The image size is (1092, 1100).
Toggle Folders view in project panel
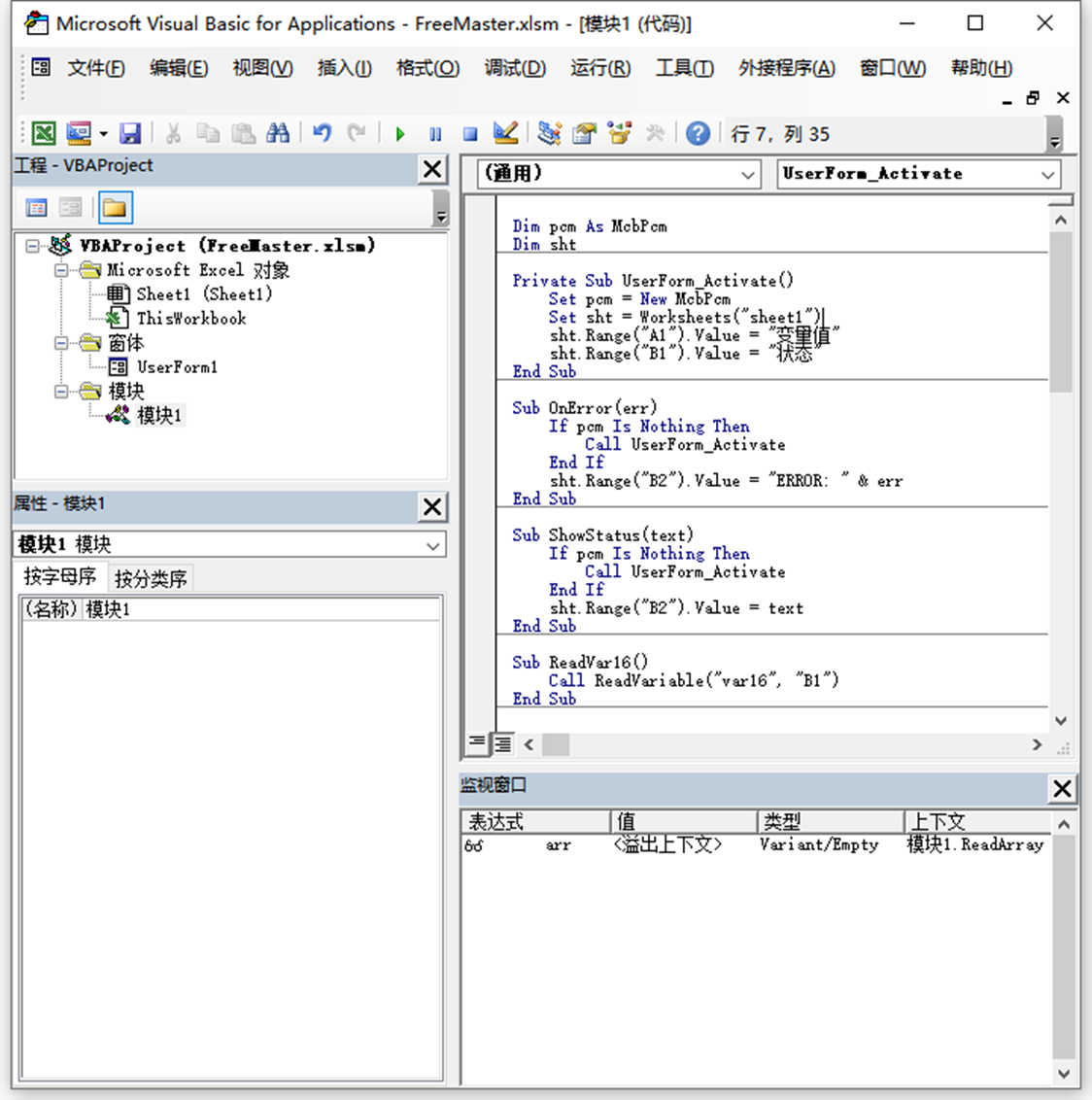[x=115, y=208]
